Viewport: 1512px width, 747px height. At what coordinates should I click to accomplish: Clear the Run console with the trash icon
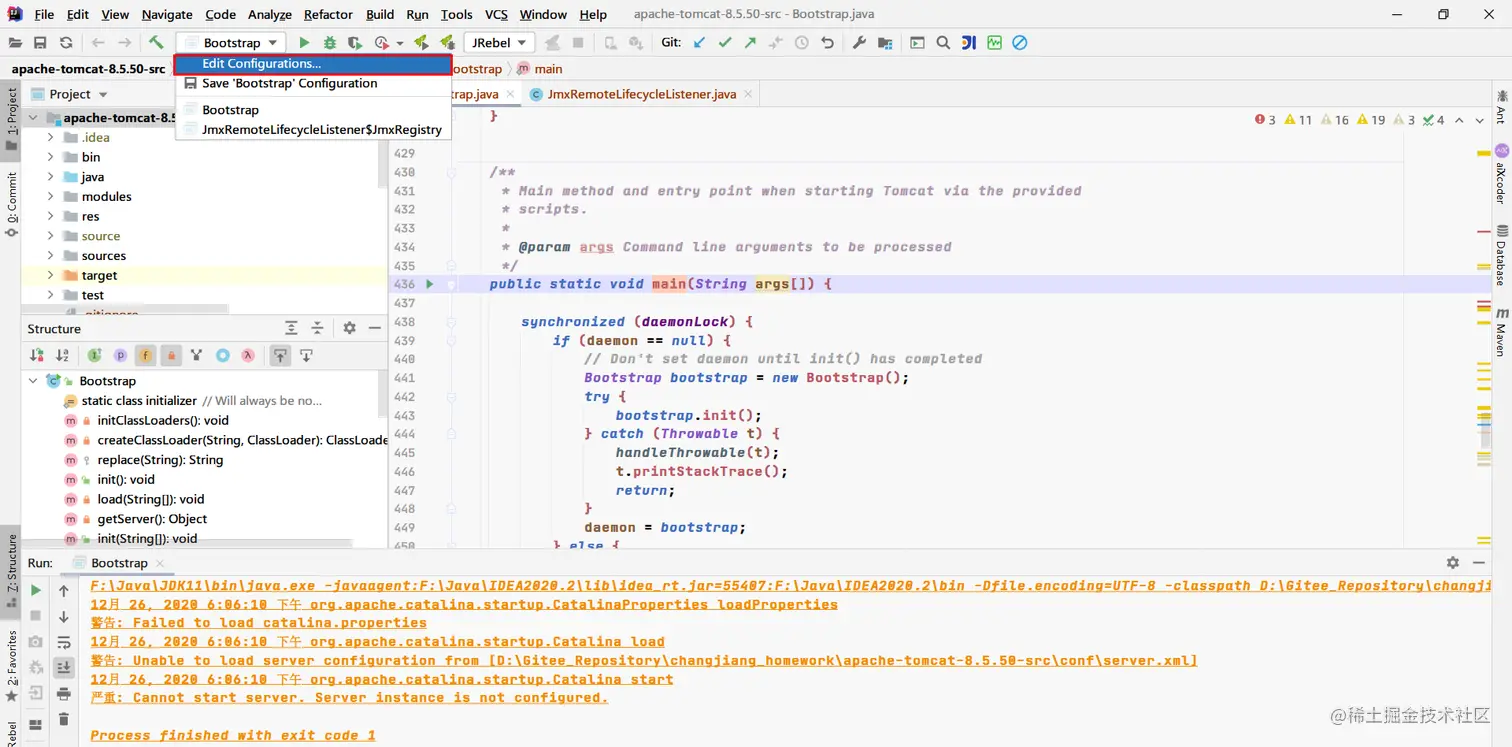[64, 719]
